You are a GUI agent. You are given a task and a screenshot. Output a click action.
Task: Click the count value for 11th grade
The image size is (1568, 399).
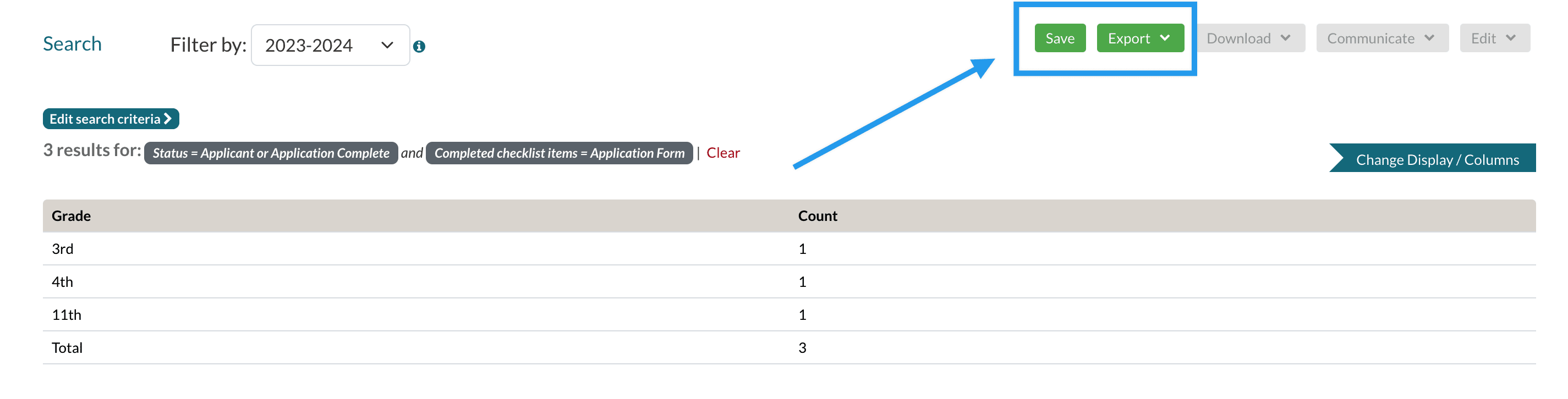[802, 314]
